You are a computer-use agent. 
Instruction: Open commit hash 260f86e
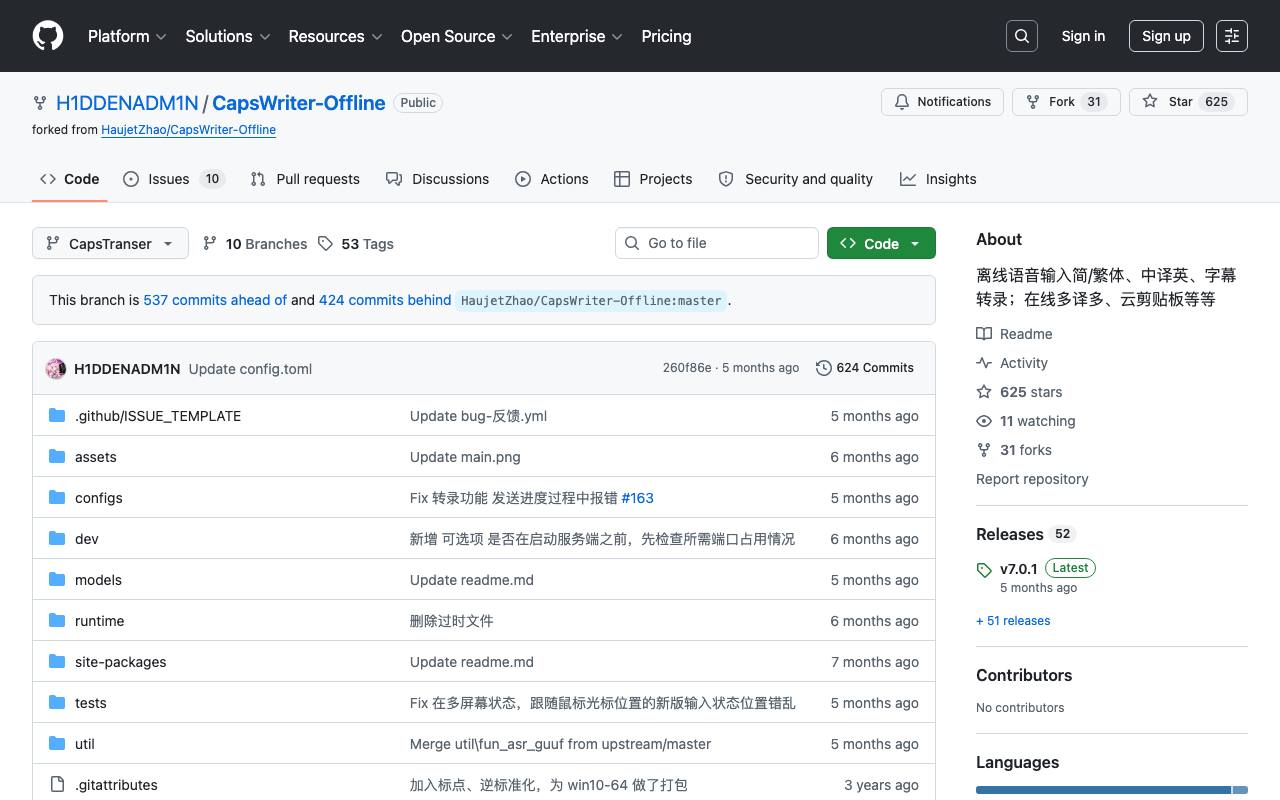pyautogui.click(x=687, y=368)
